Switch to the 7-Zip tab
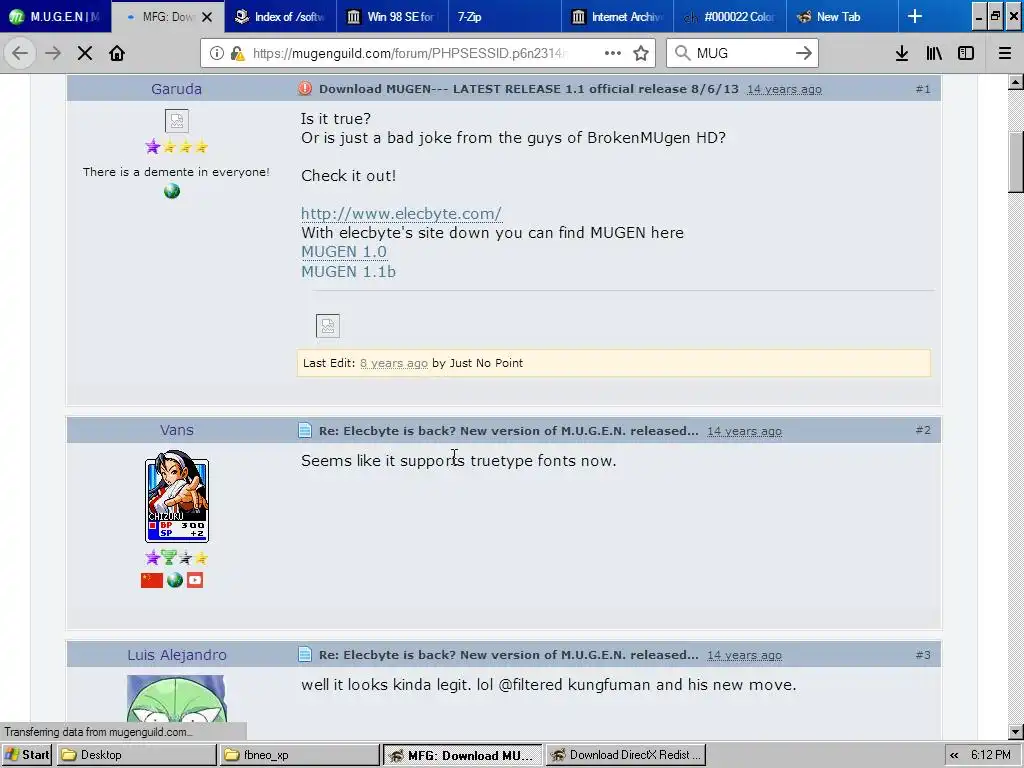The height and width of the screenshot is (768, 1024). pyautogui.click(x=504, y=16)
